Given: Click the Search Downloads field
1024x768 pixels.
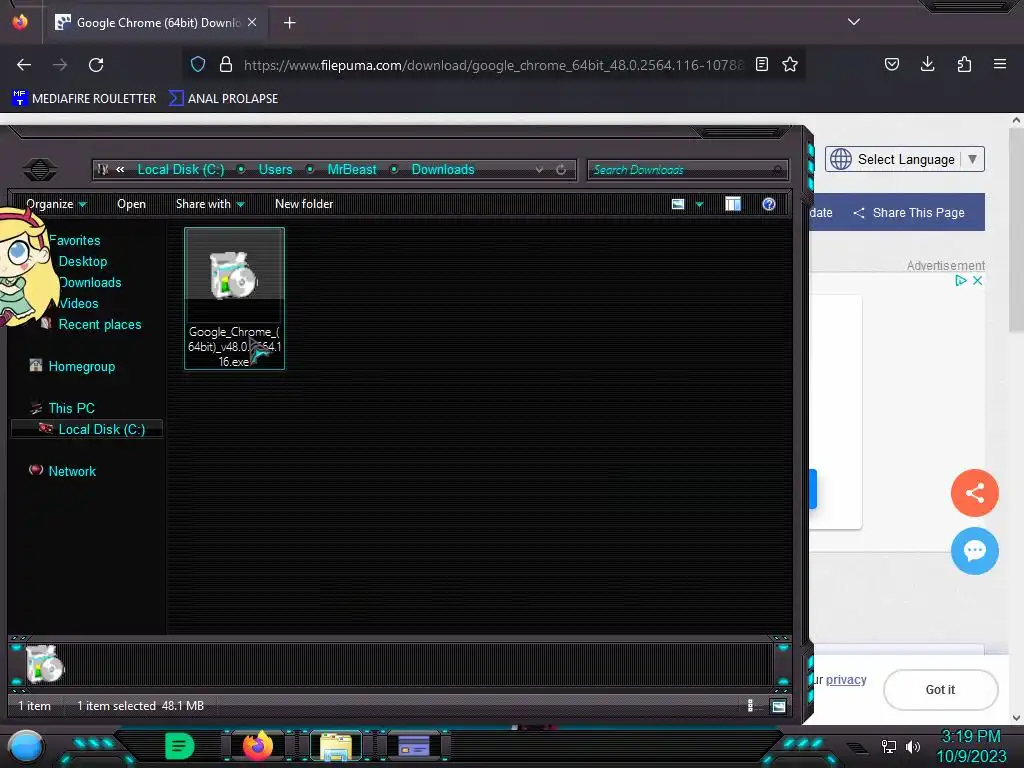Looking at the screenshot, I should coord(688,170).
